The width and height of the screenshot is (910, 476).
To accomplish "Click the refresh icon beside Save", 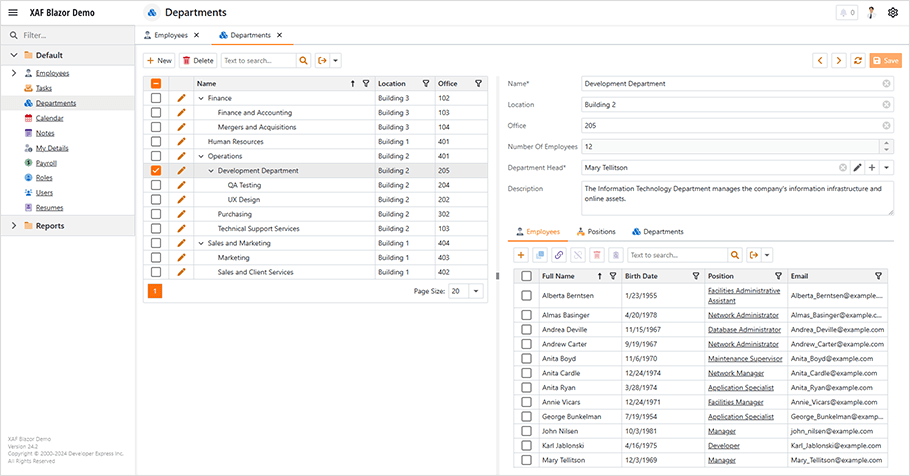I will (x=858, y=61).
